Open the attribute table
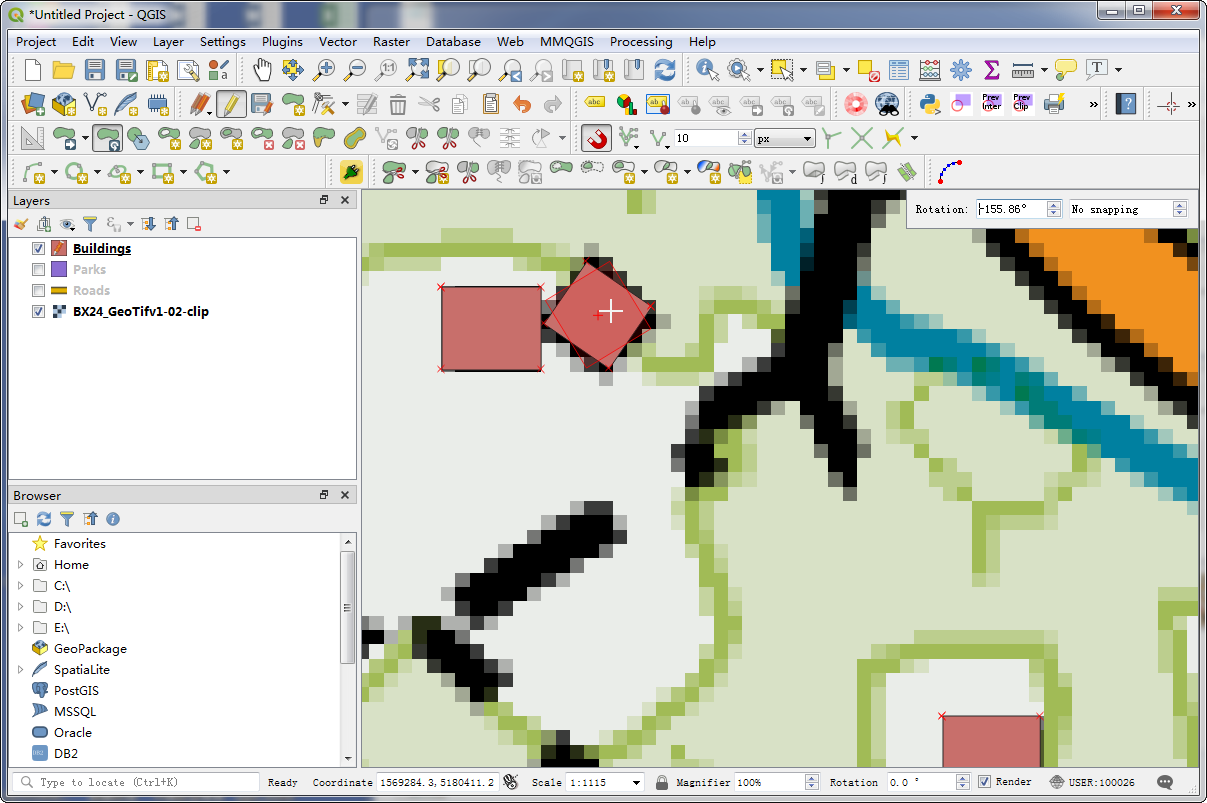 pos(899,70)
